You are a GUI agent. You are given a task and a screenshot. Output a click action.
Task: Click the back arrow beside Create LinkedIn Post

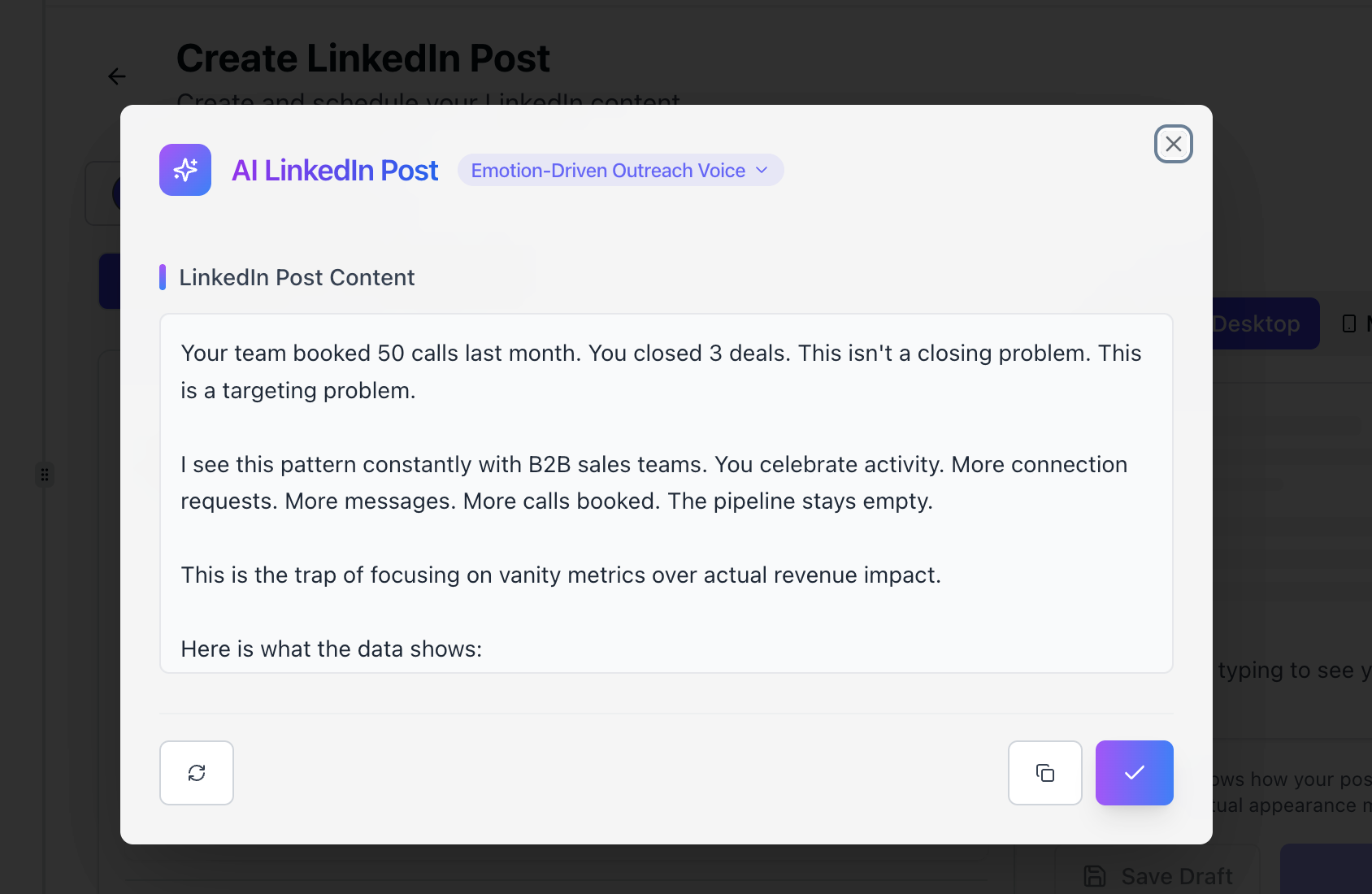point(117,76)
